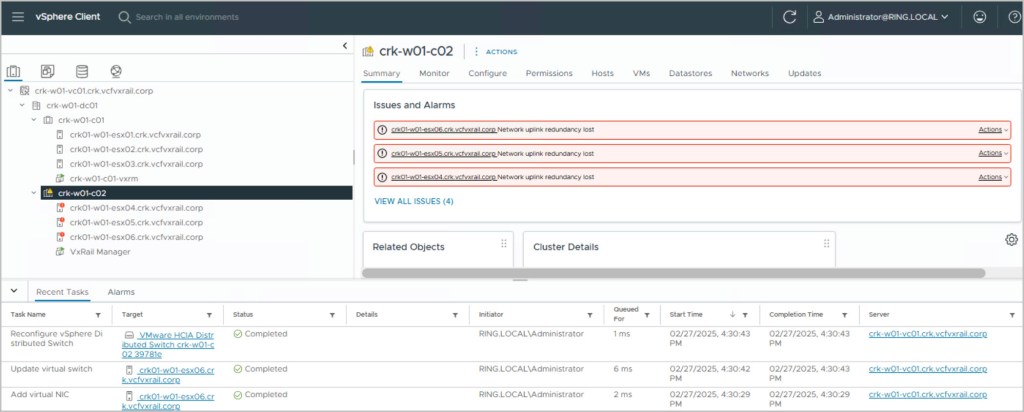Switch to the Alarms tab
Screen dimensions: 1024x412
point(121,292)
